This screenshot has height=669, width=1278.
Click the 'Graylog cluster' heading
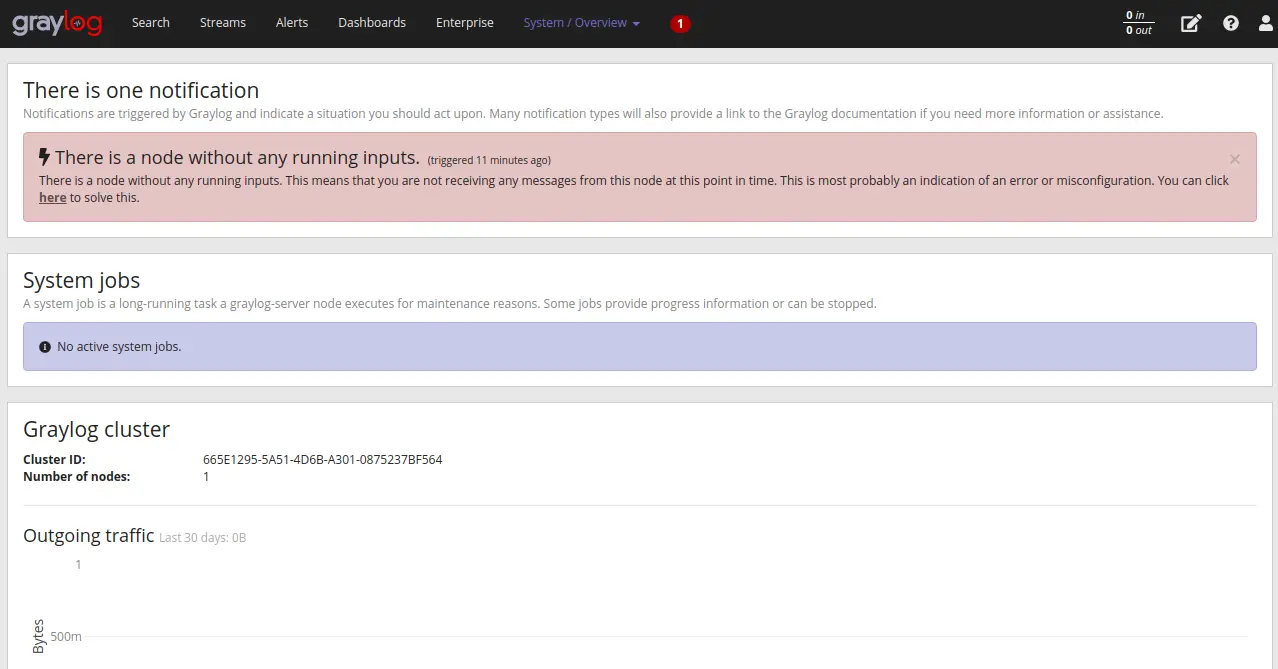(x=97, y=430)
